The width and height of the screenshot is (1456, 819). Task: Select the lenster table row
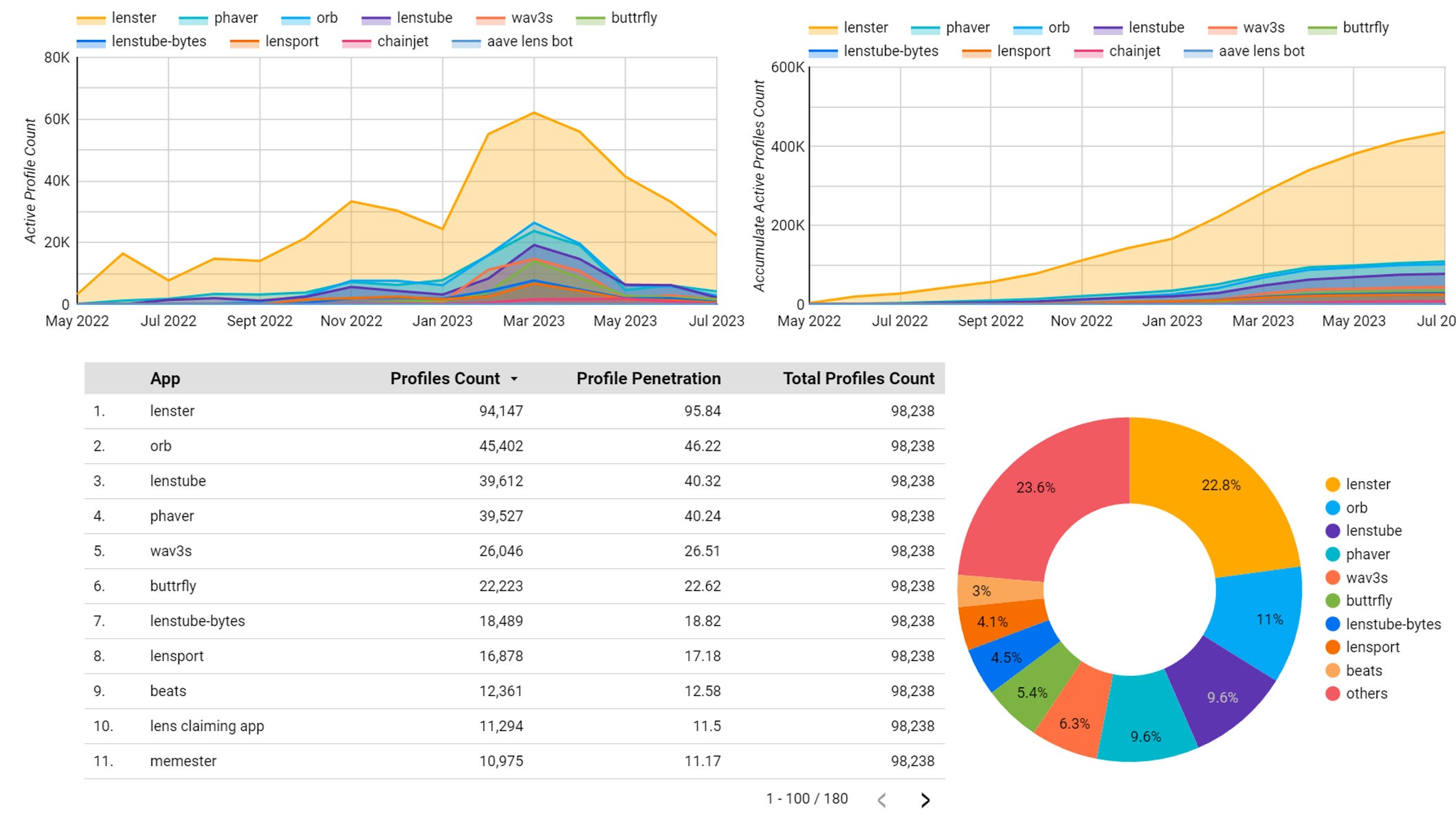(x=172, y=411)
